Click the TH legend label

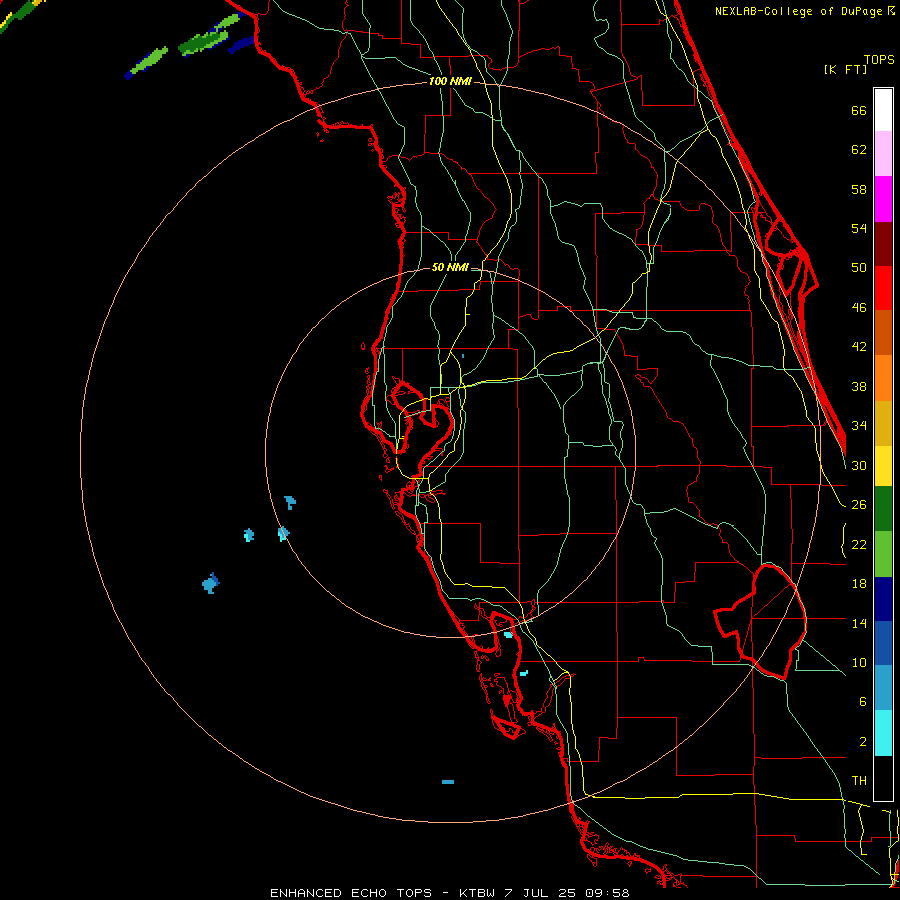click(x=859, y=781)
